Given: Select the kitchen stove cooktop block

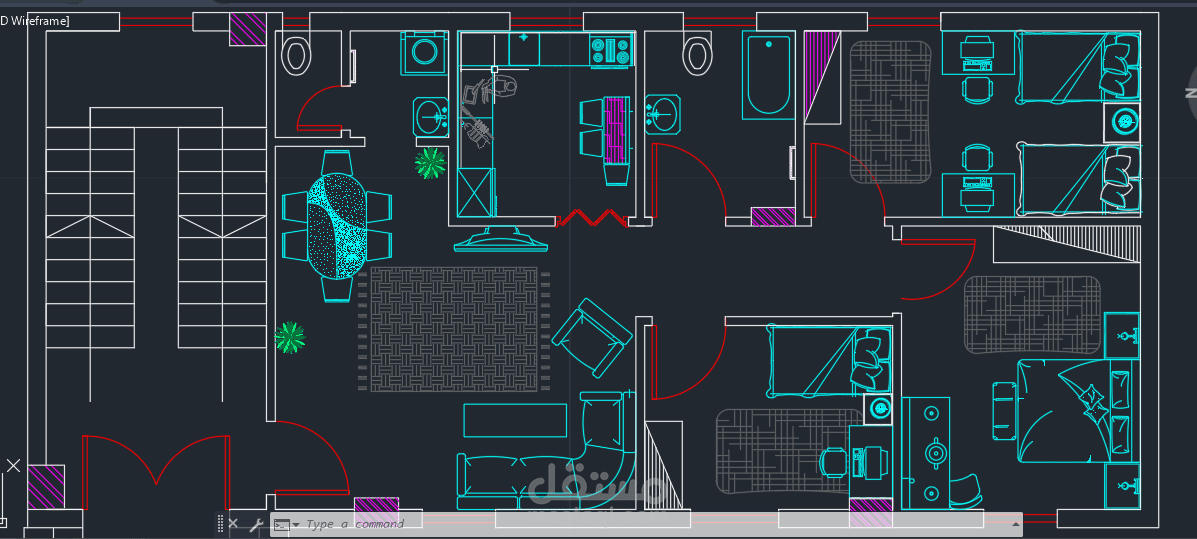Looking at the screenshot, I should (x=612, y=50).
